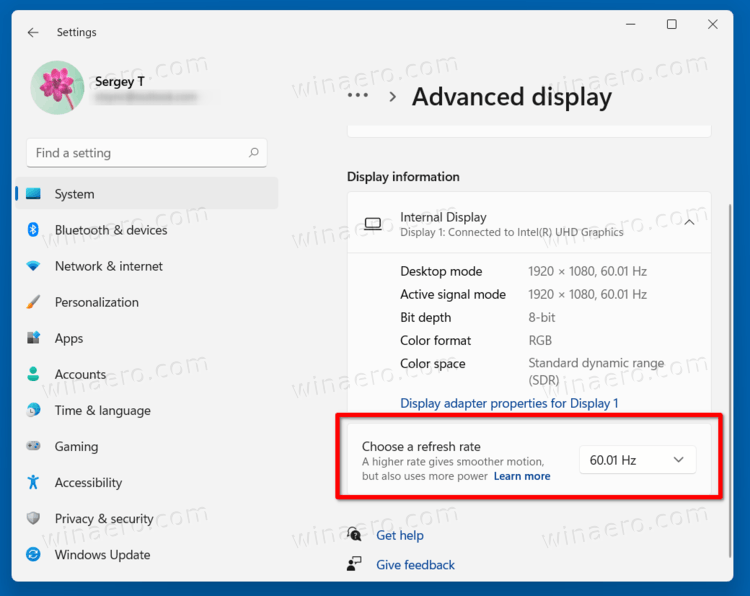The image size is (750, 596).
Task: Close the Settings window
Action: [x=713, y=24]
